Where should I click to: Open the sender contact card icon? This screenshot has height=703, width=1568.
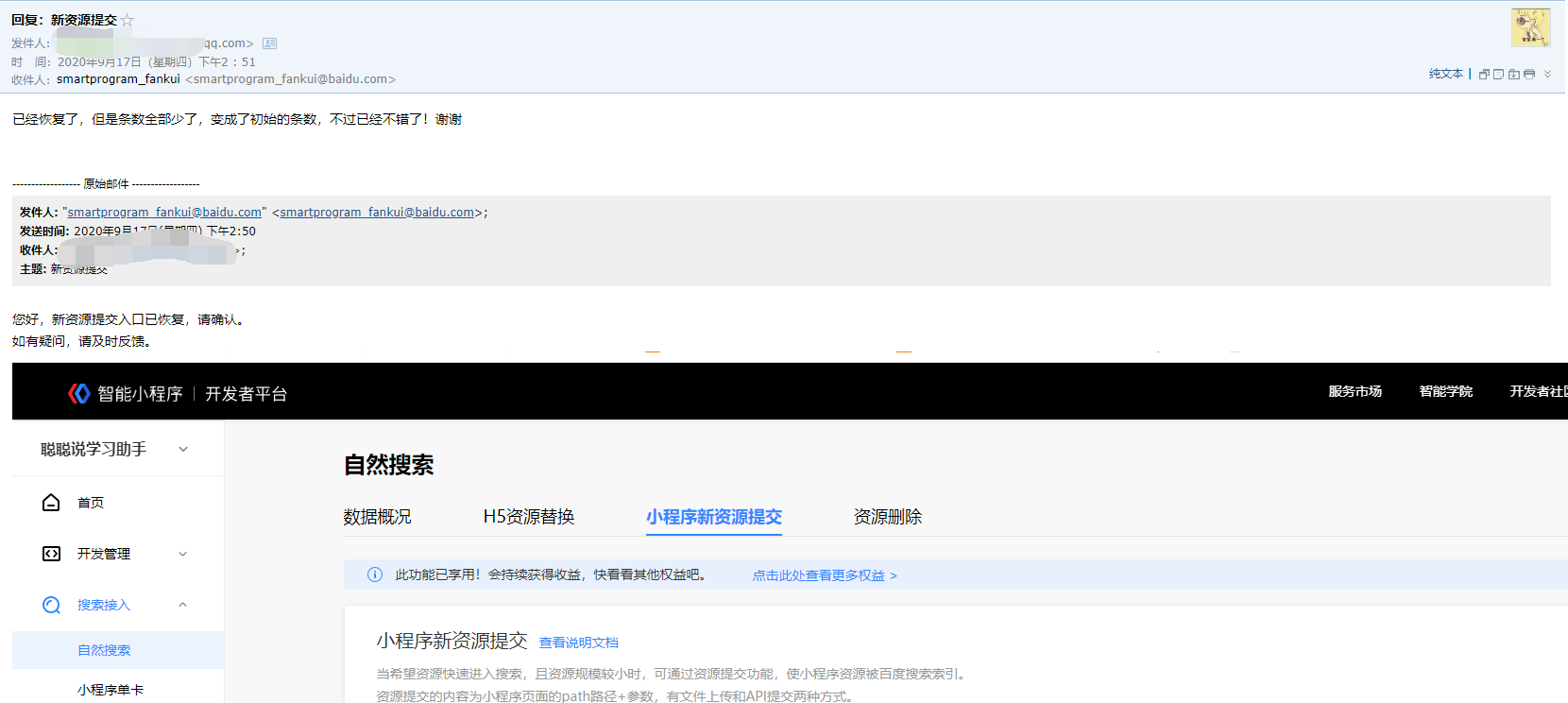pyautogui.click(x=269, y=43)
